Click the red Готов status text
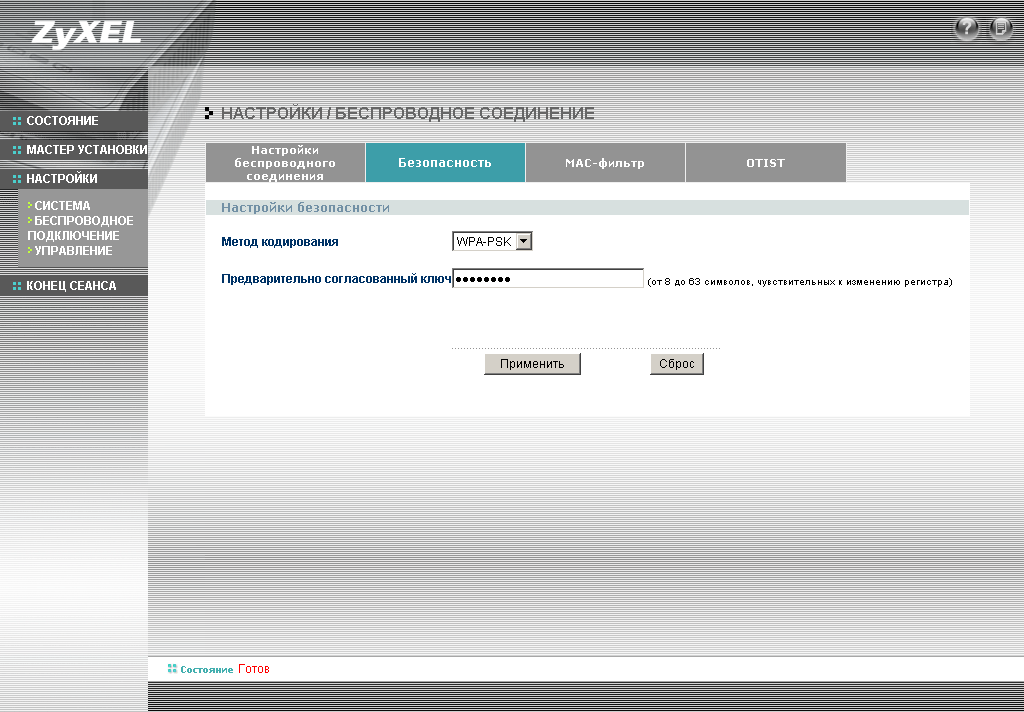Image resolution: width=1024 pixels, height=712 pixels. pyautogui.click(x=254, y=669)
